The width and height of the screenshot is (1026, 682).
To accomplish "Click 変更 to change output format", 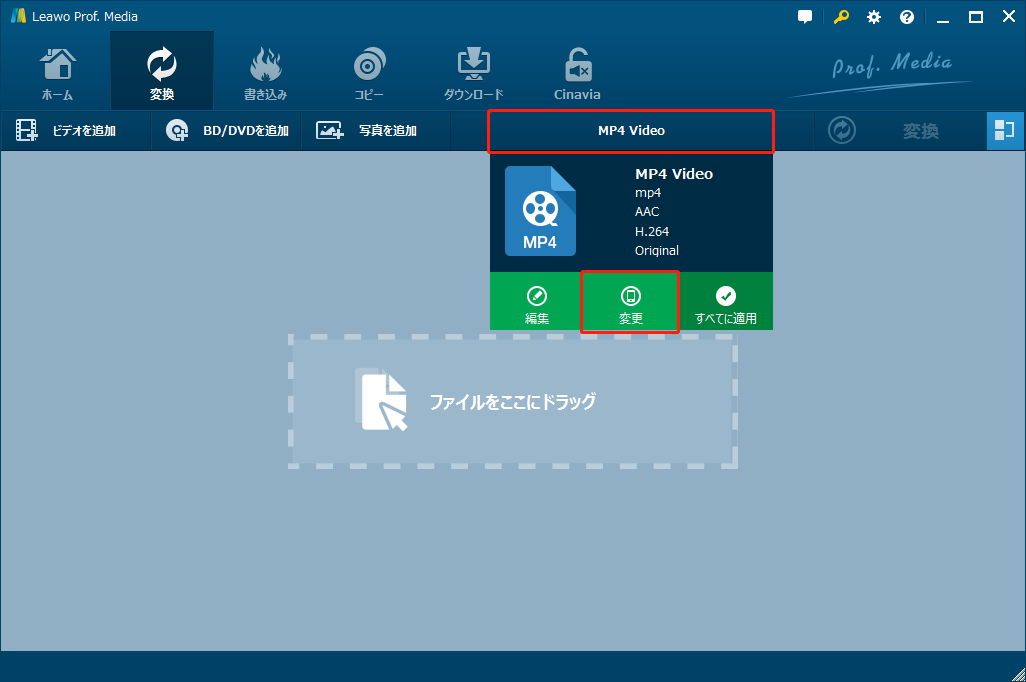I will point(630,302).
